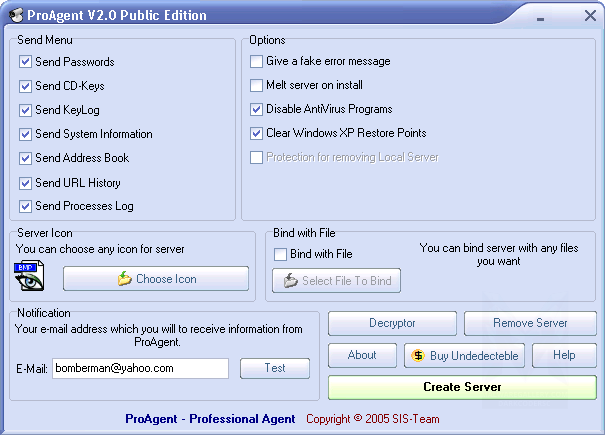Enable Give a fake error message
Screen dimensions: 605x435
click(257, 61)
